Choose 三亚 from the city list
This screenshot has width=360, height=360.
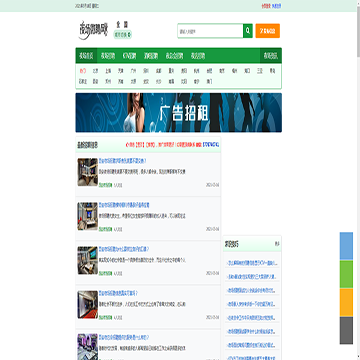point(260,71)
